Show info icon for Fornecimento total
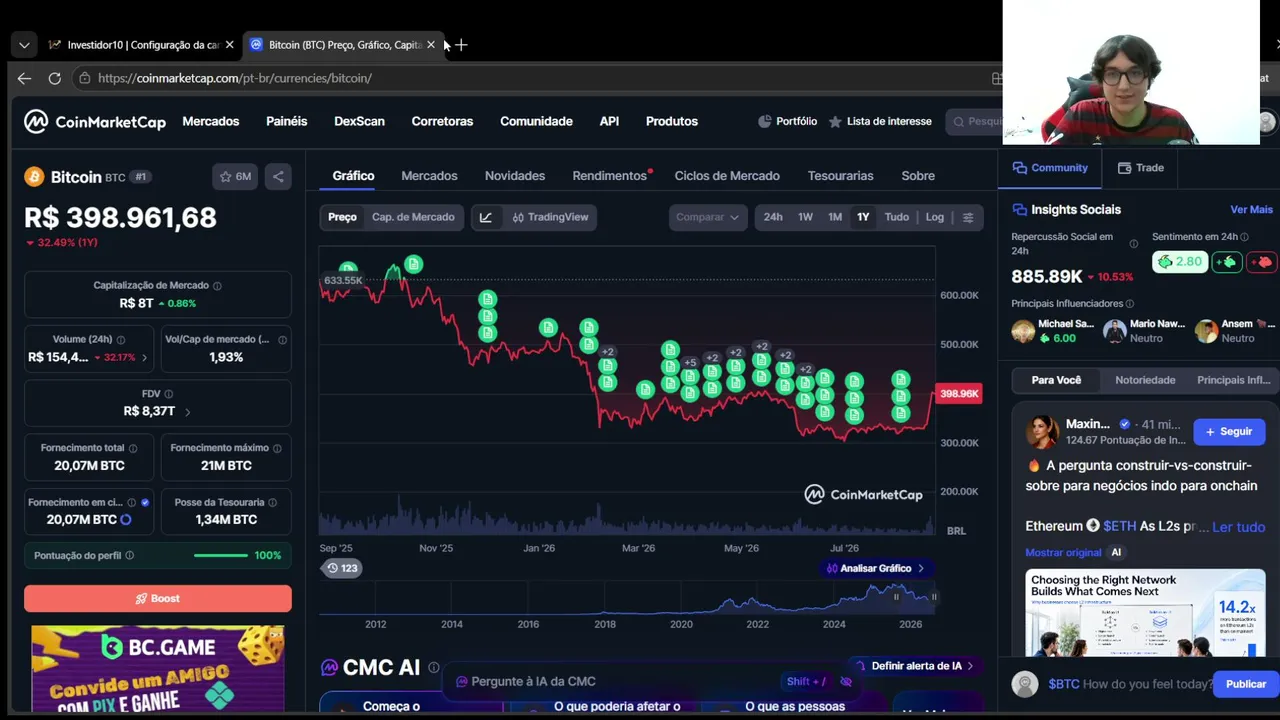Screen dimensions: 1280x720 pos(133,448)
